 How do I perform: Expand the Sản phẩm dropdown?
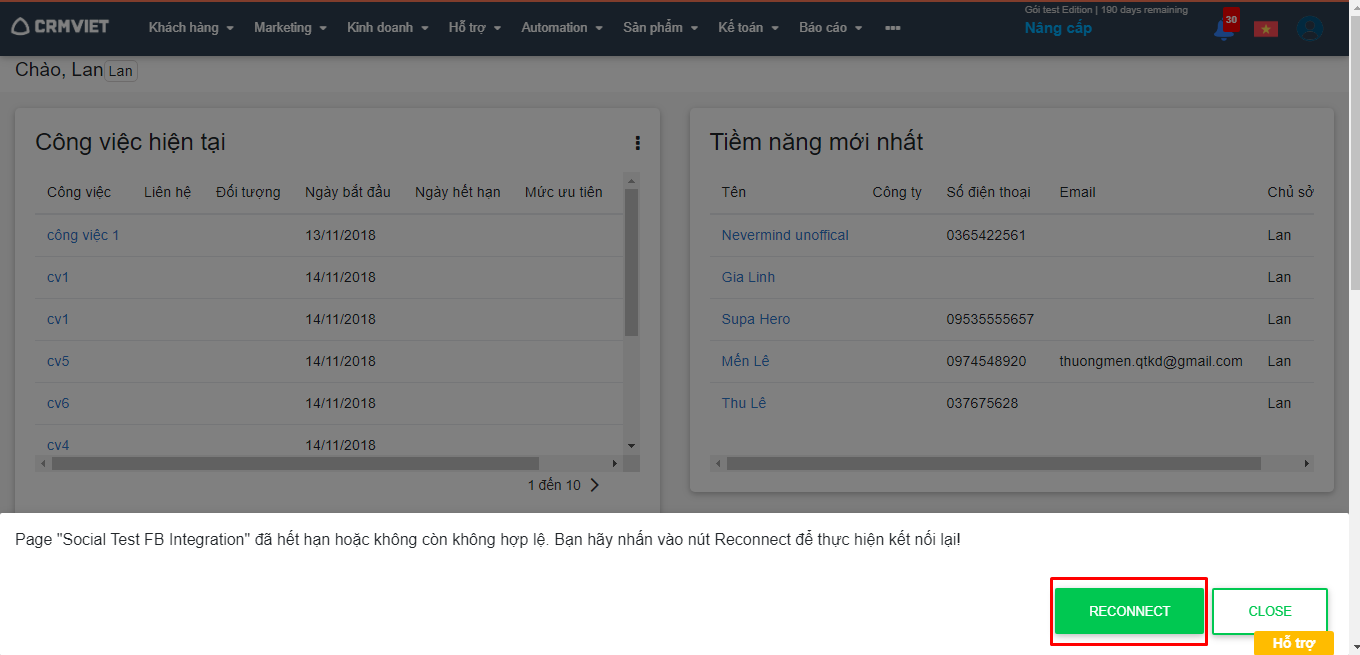[x=660, y=28]
